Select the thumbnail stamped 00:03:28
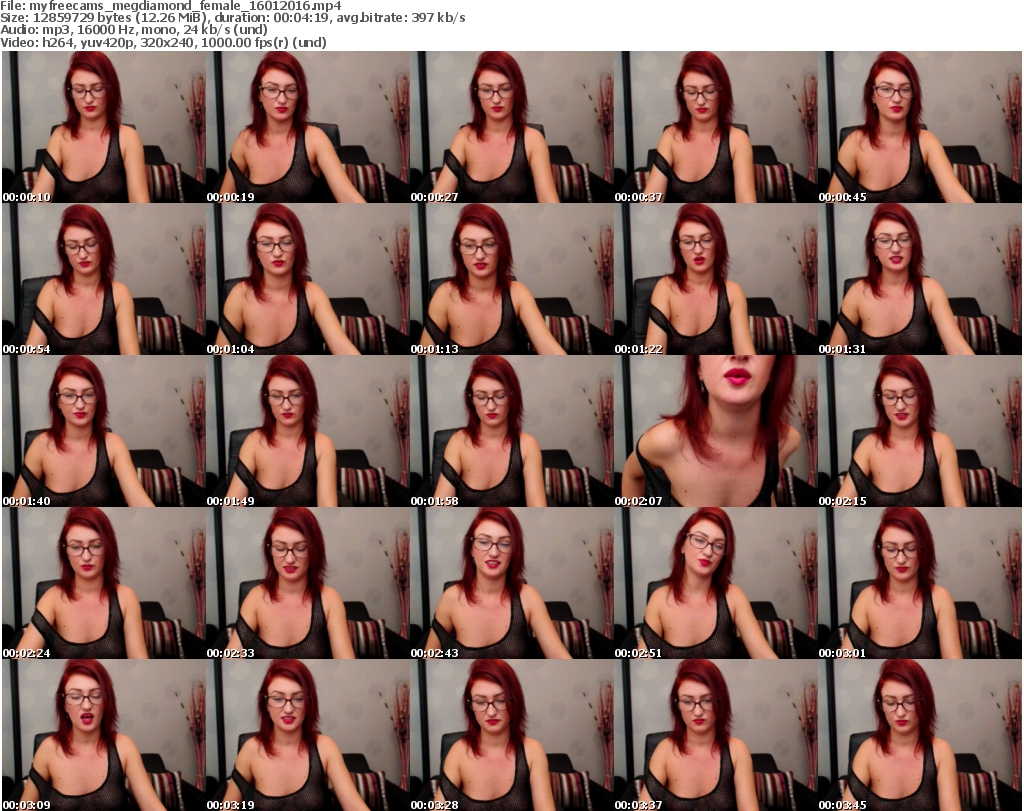This screenshot has height=811, width=1024. [511, 735]
